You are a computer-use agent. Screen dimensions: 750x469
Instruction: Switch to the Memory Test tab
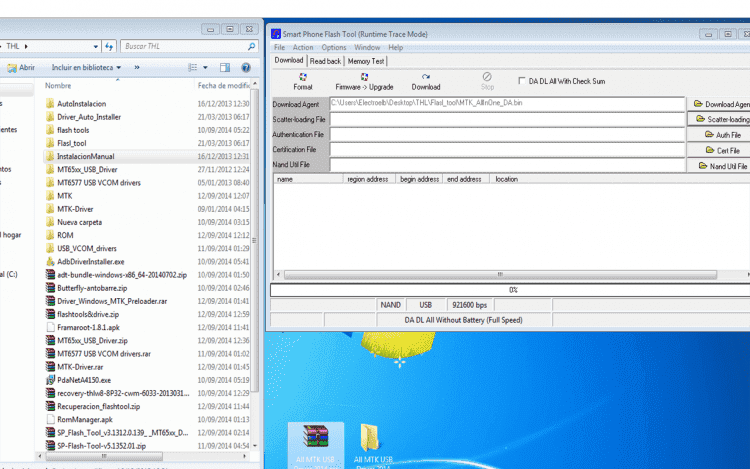tap(366, 61)
